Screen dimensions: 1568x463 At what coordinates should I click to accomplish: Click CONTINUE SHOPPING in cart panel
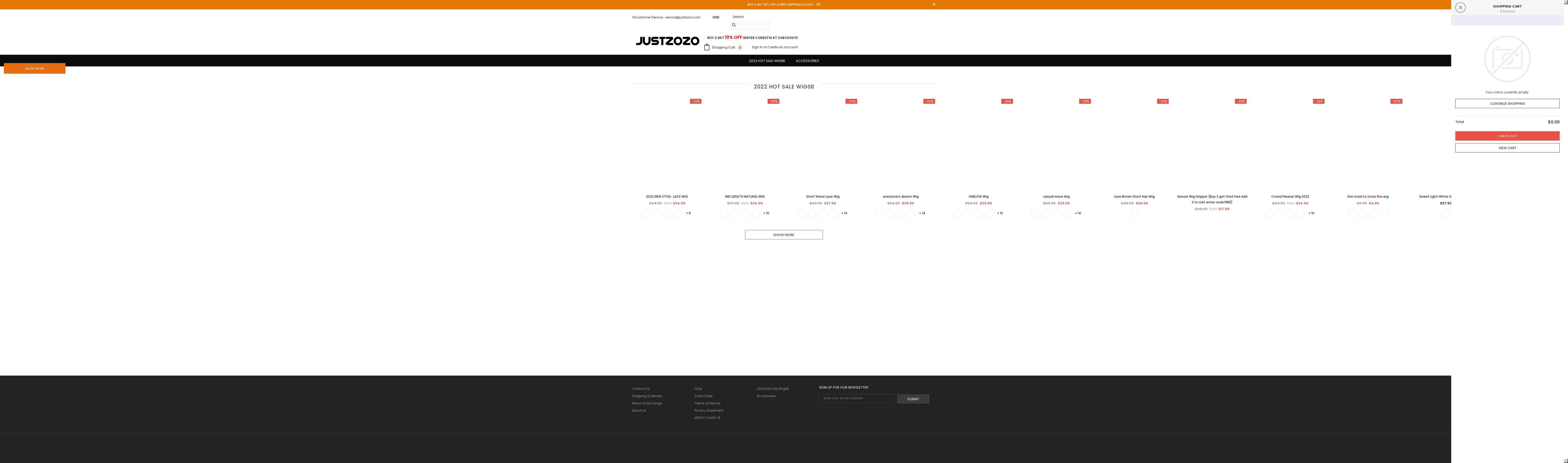click(x=1507, y=103)
